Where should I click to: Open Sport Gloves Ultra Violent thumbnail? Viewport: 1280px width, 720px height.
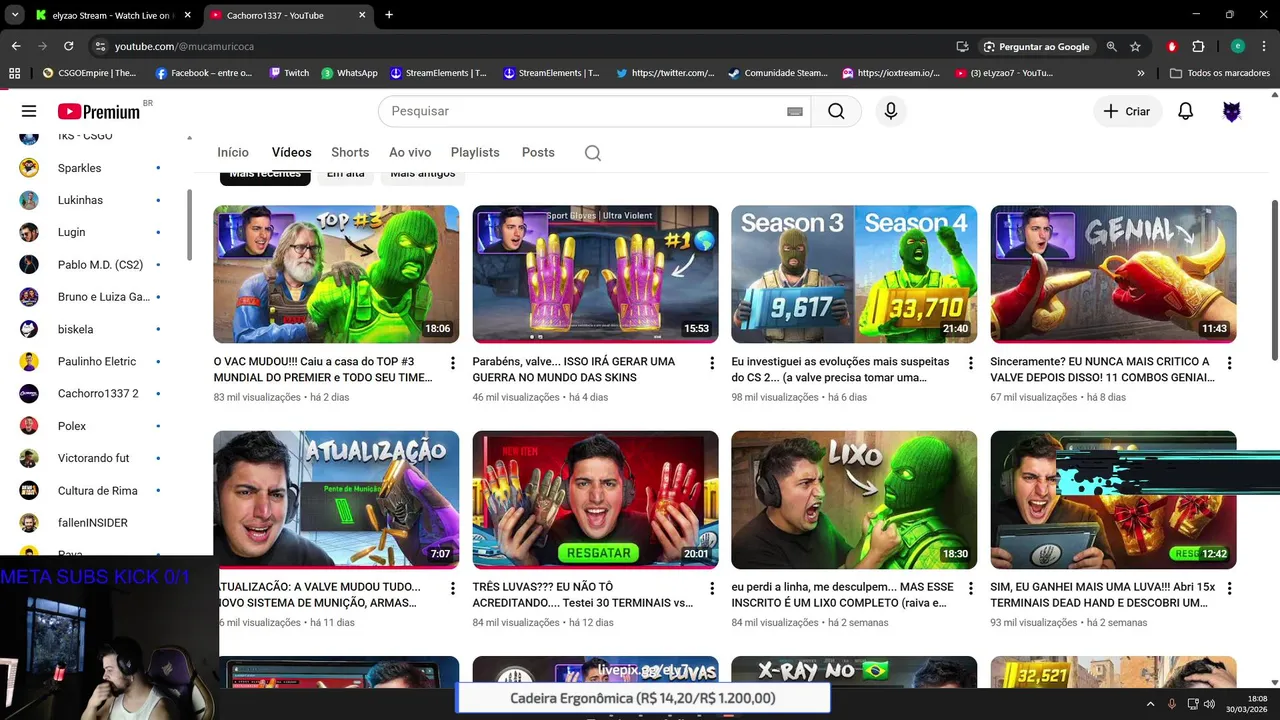(x=595, y=274)
